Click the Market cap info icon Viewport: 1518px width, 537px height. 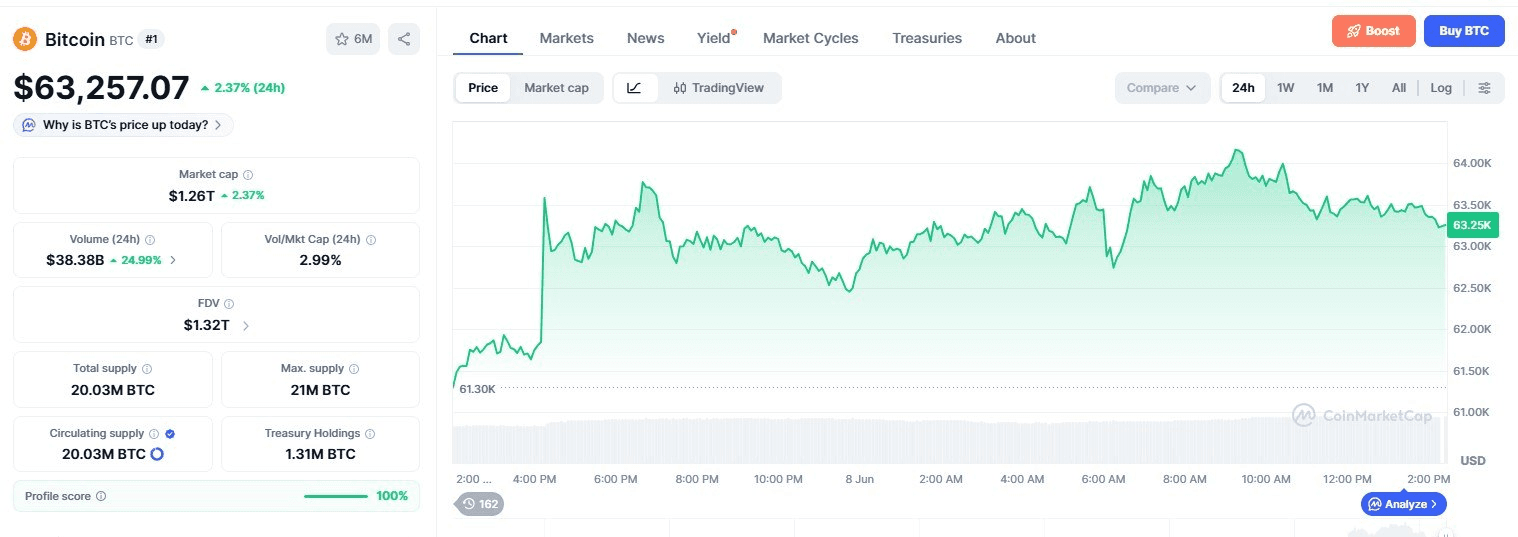pos(248,175)
